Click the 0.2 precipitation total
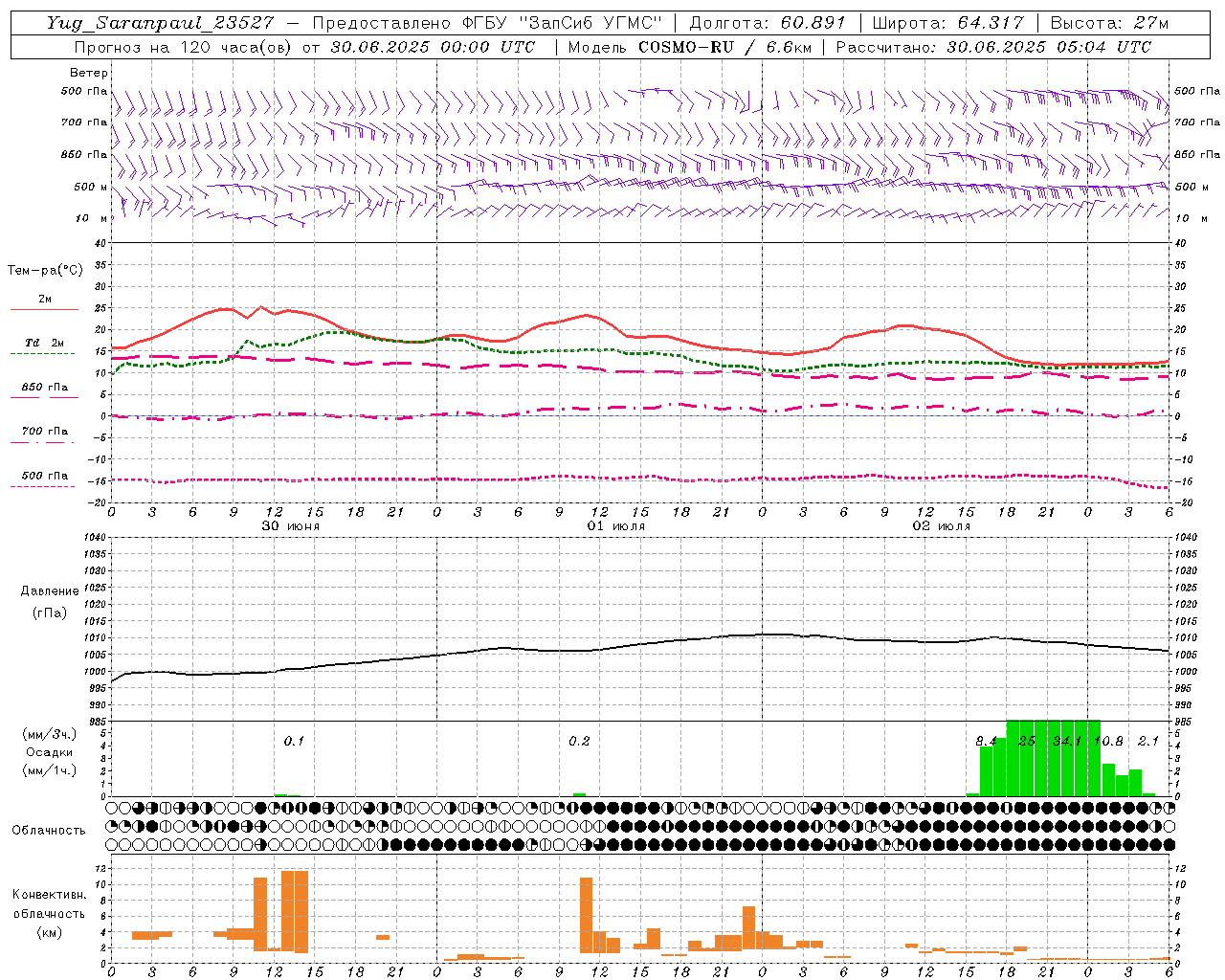Screen dimensions: 1225x980 pos(579,741)
